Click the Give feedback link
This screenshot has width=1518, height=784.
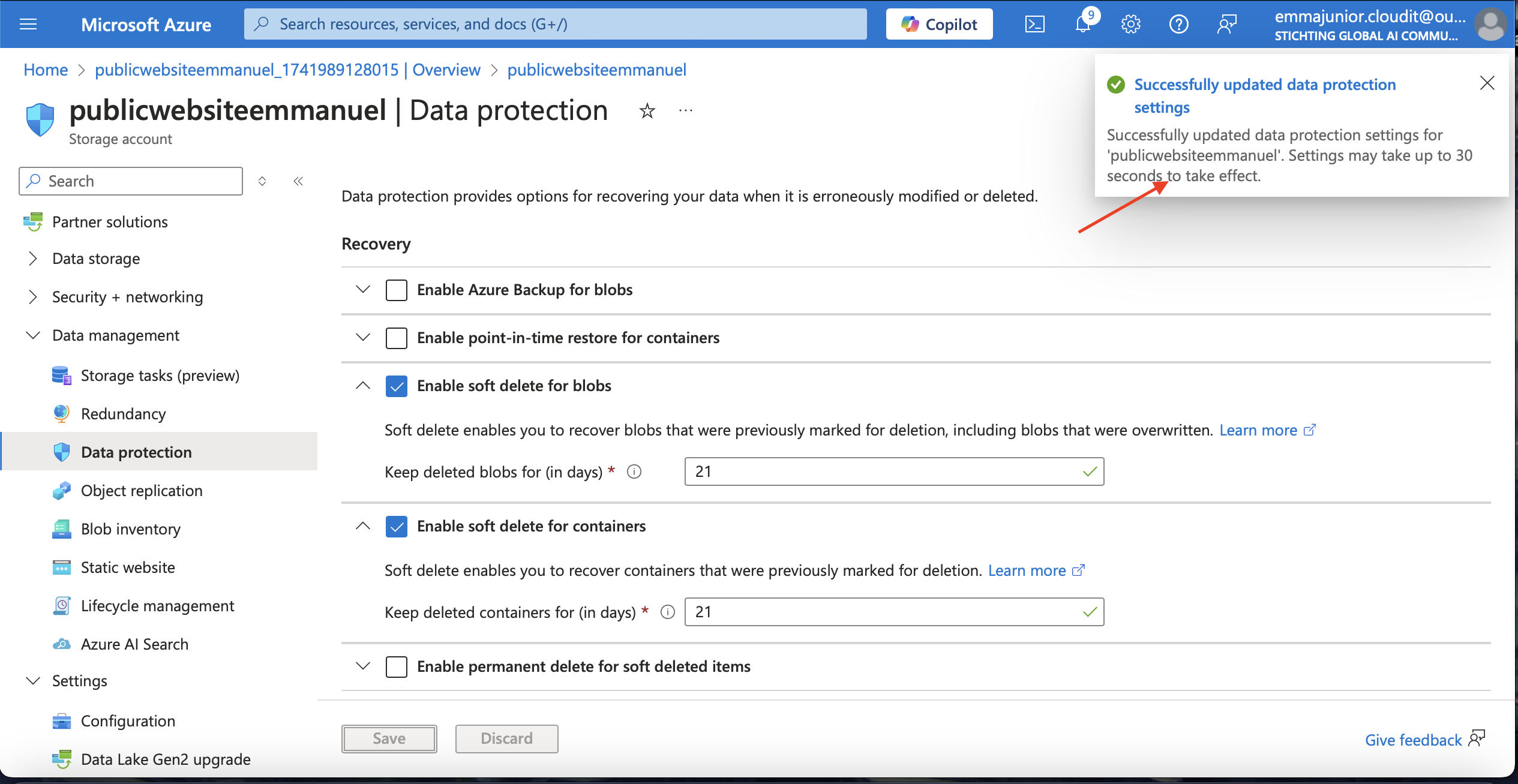(1425, 740)
